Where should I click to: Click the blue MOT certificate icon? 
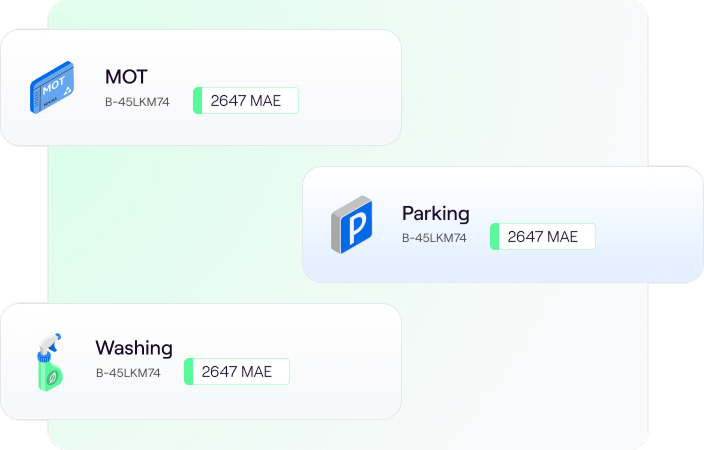(52, 87)
